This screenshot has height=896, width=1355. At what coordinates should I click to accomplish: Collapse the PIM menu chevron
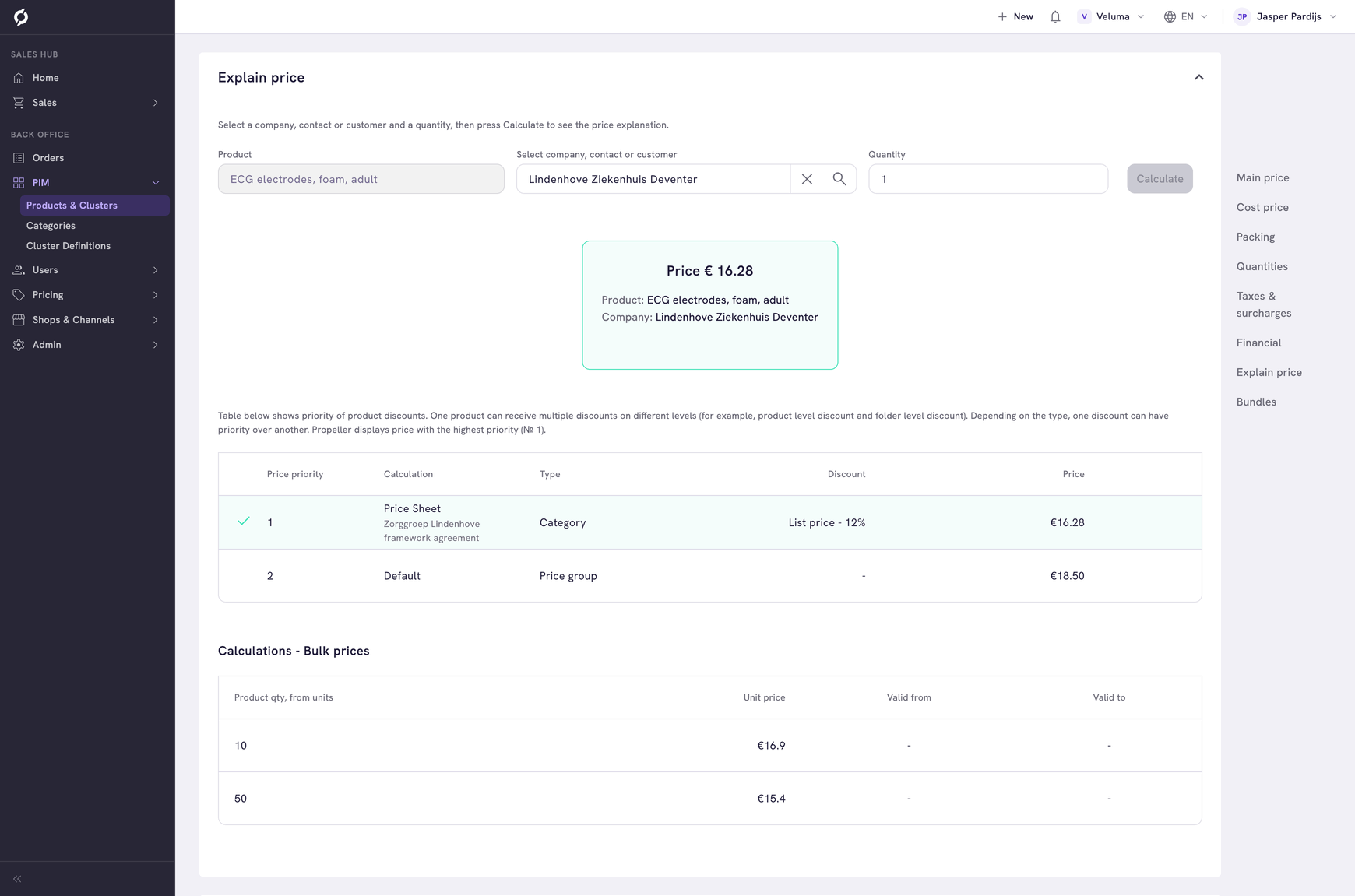pos(156,183)
